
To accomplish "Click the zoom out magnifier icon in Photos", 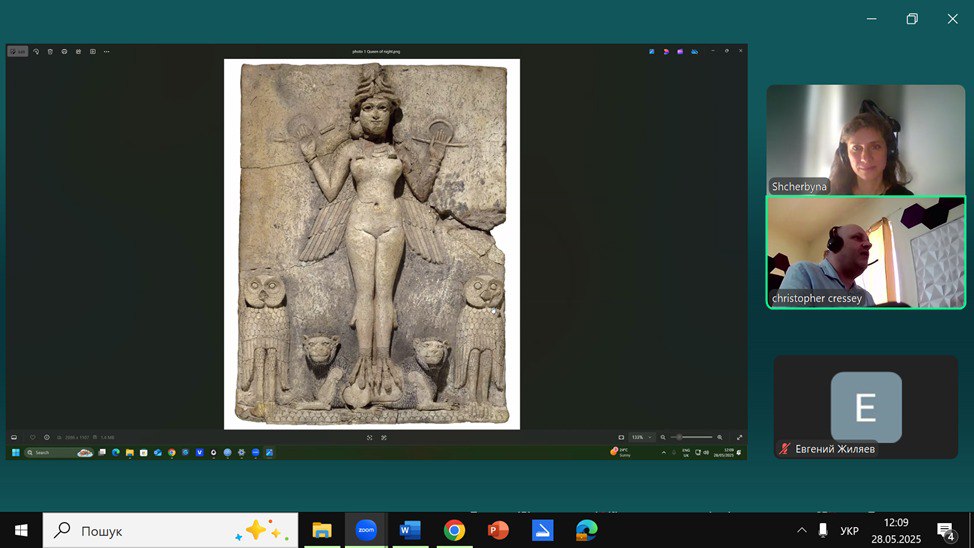I will [x=663, y=437].
